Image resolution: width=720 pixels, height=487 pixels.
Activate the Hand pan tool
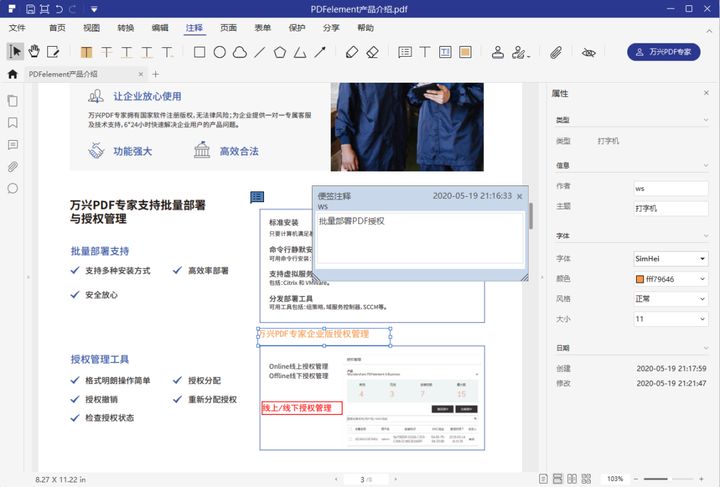click(34, 51)
